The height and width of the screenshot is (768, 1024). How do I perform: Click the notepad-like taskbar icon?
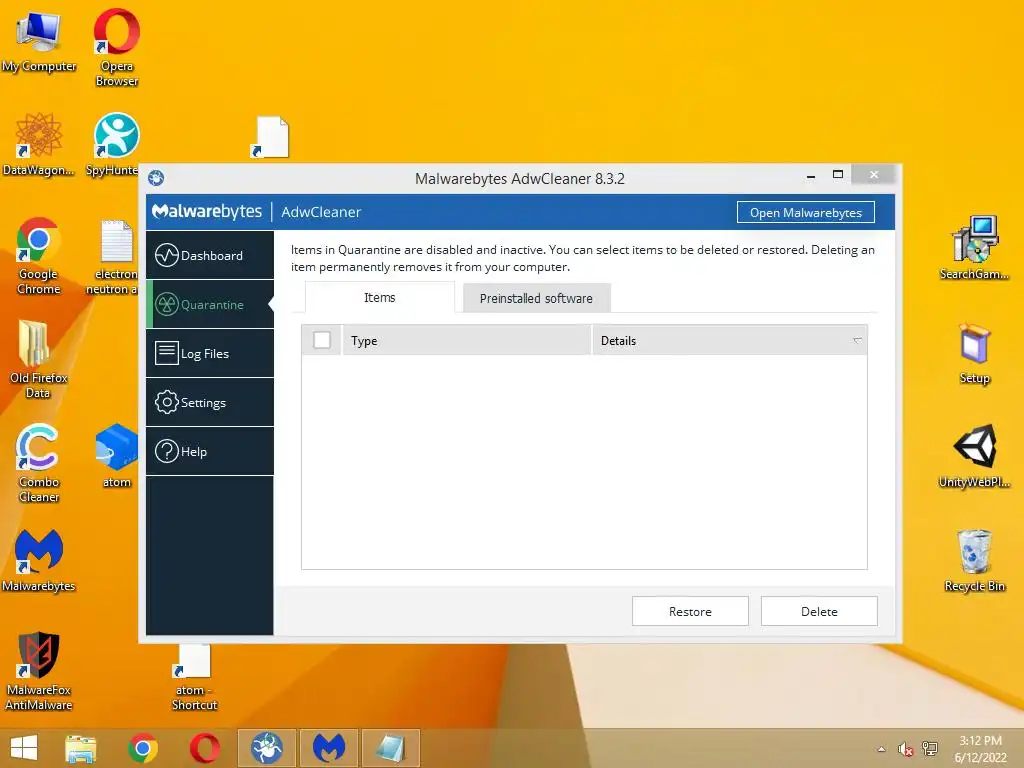coord(391,748)
